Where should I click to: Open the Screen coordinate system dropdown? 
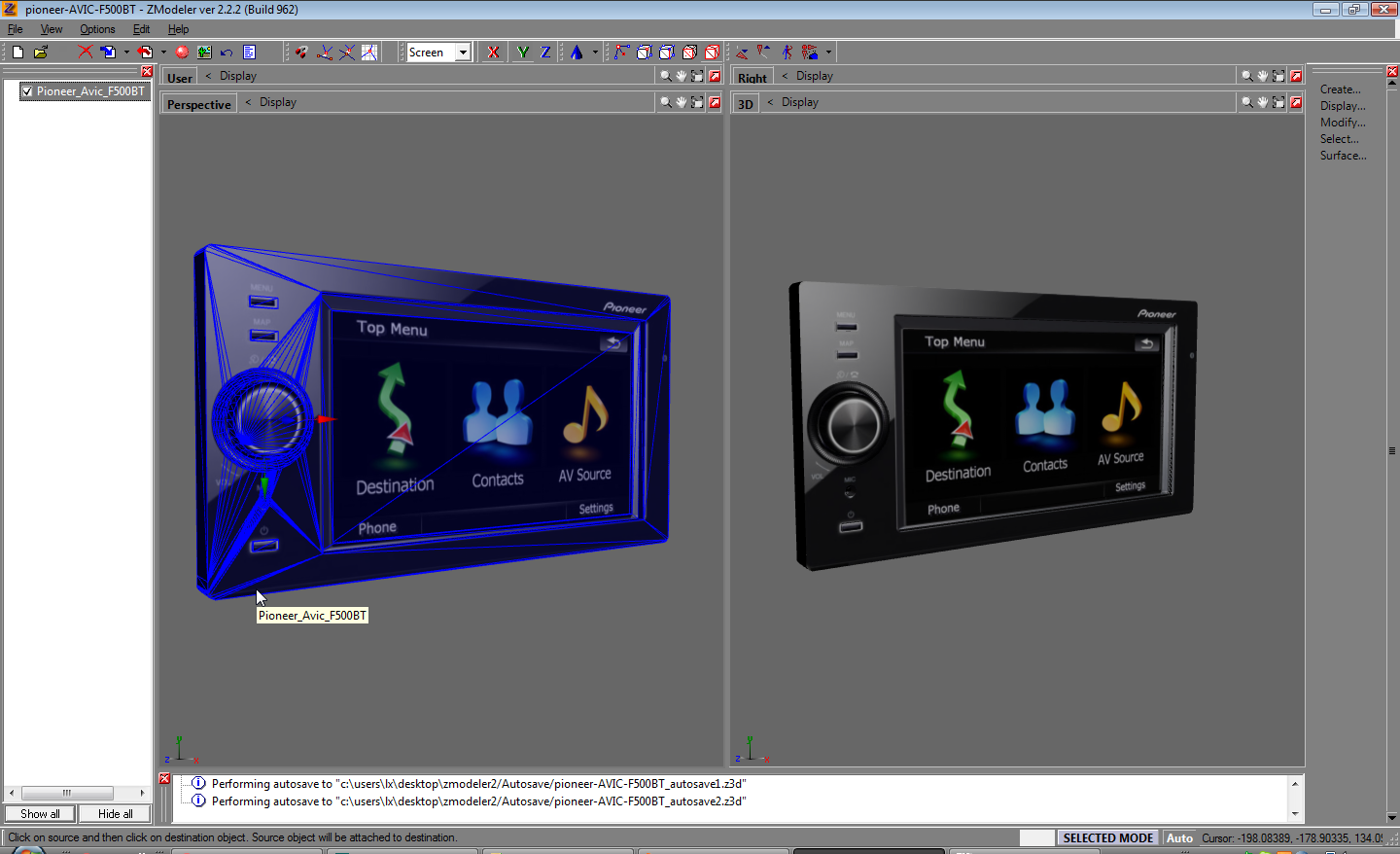pyautogui.click(x=463, y=53)
